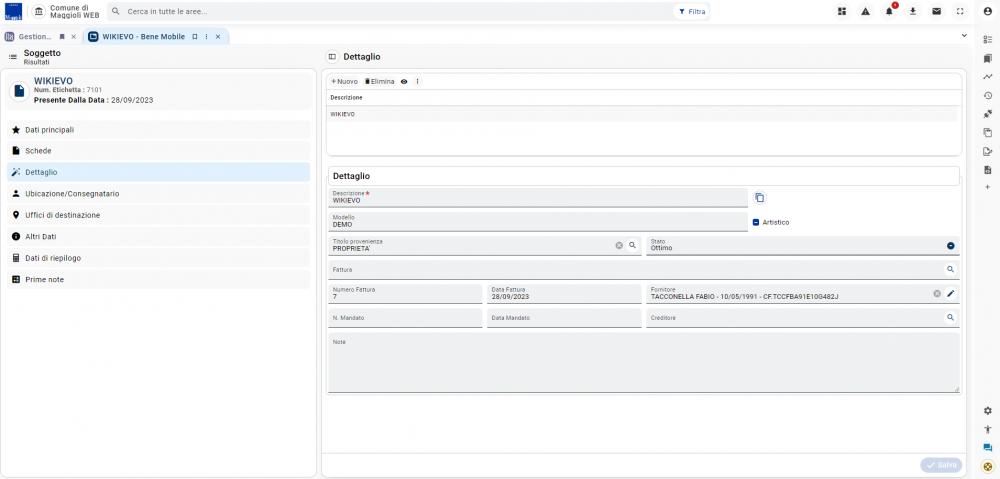
Task: Click the Salva button
Action: [x=941, y=465]
